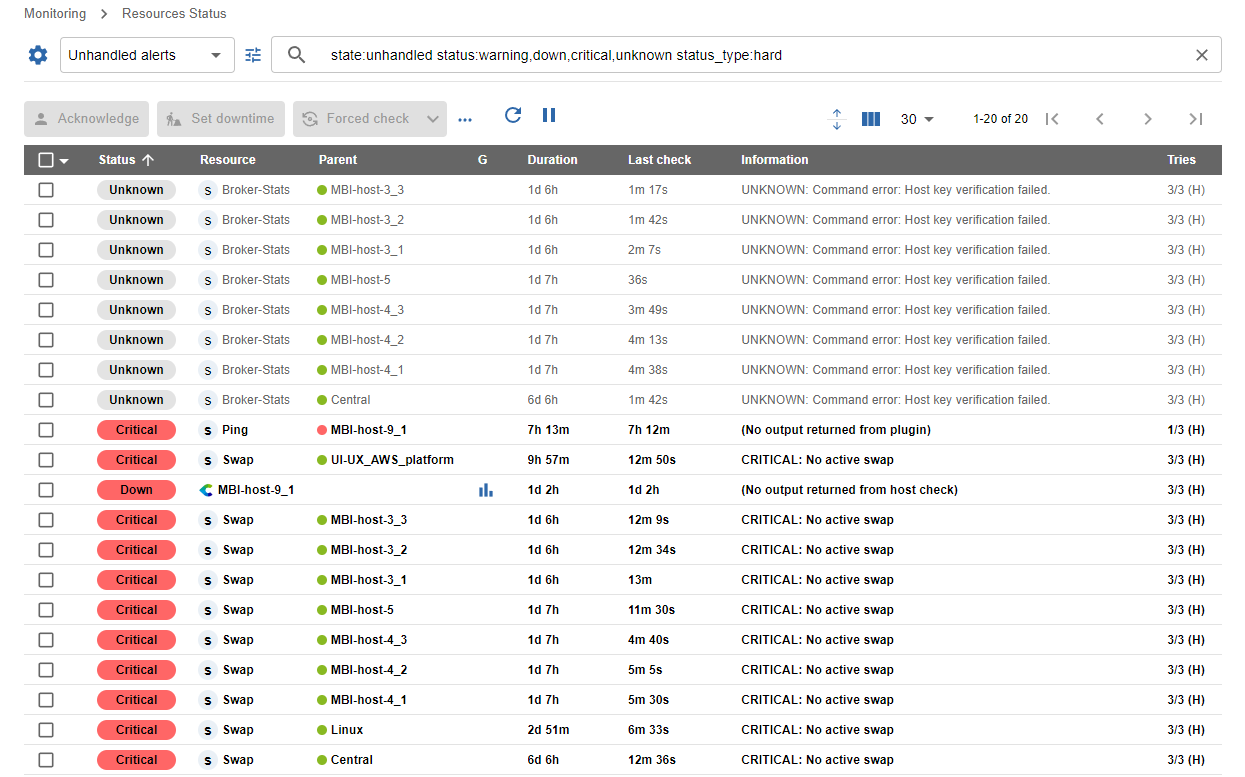
Task: Click the '7h 12m' last check cell
Action: 649,430
